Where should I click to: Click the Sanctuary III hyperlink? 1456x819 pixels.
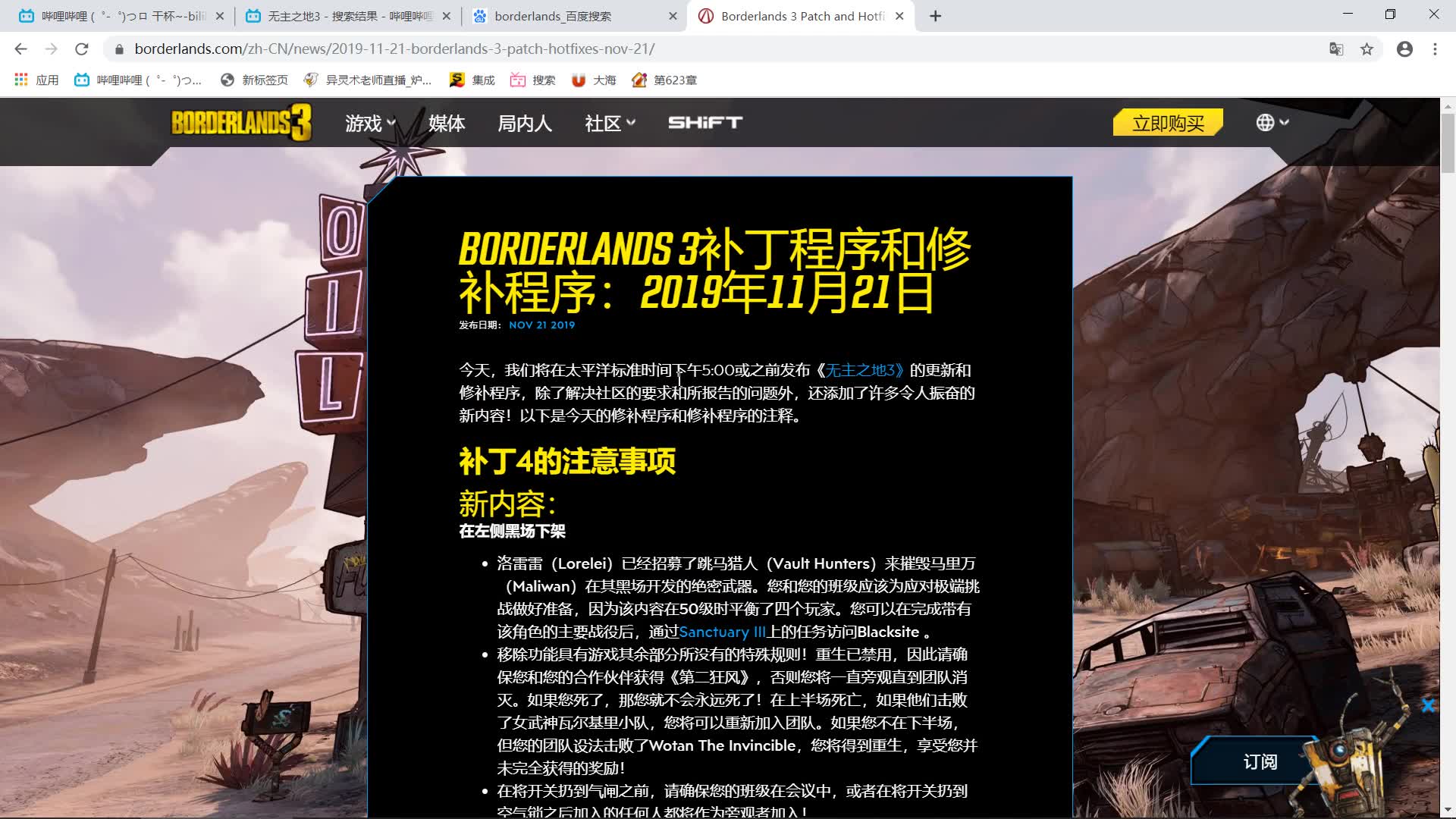tap(722, 632)
